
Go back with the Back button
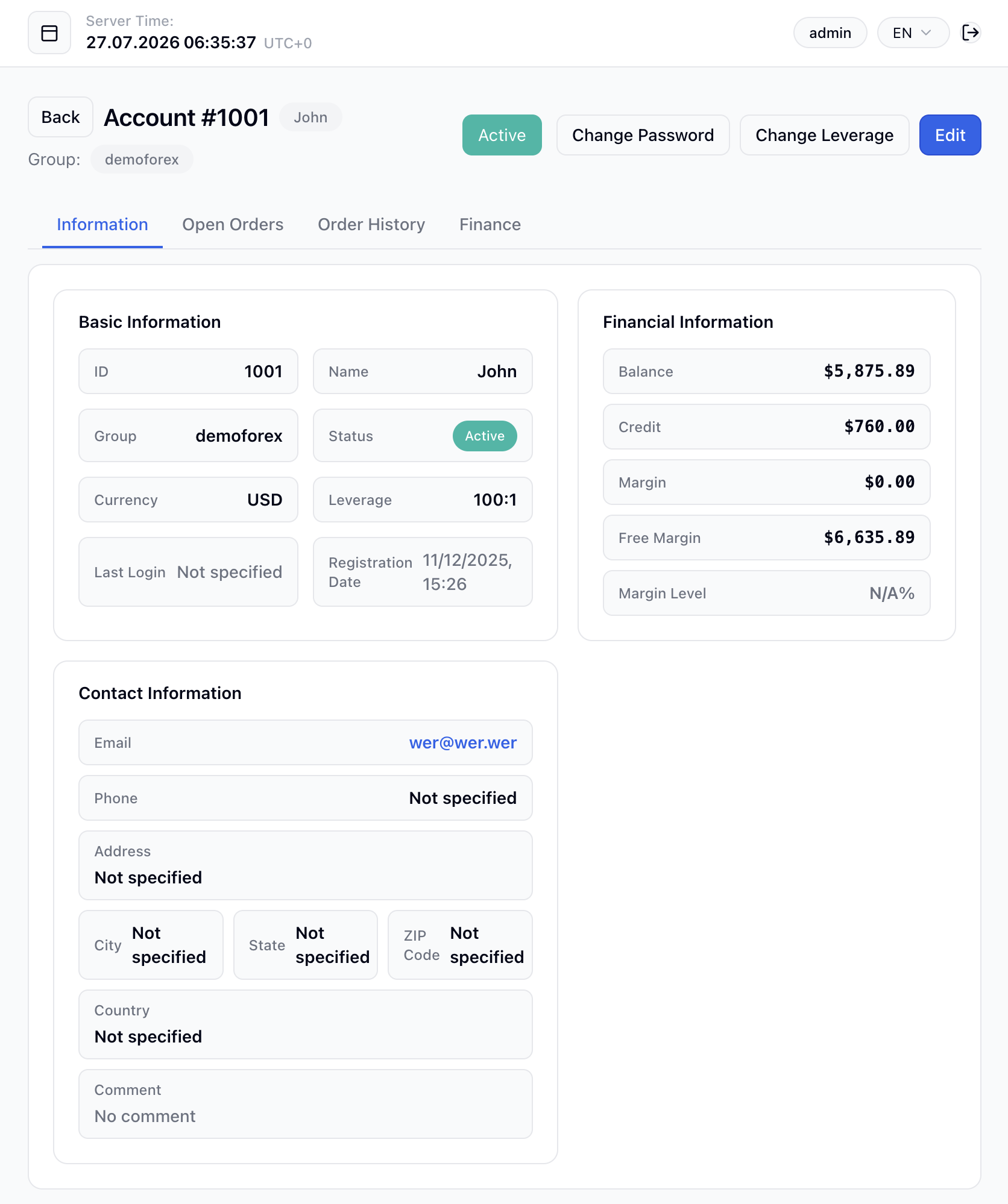coord(60,117)
